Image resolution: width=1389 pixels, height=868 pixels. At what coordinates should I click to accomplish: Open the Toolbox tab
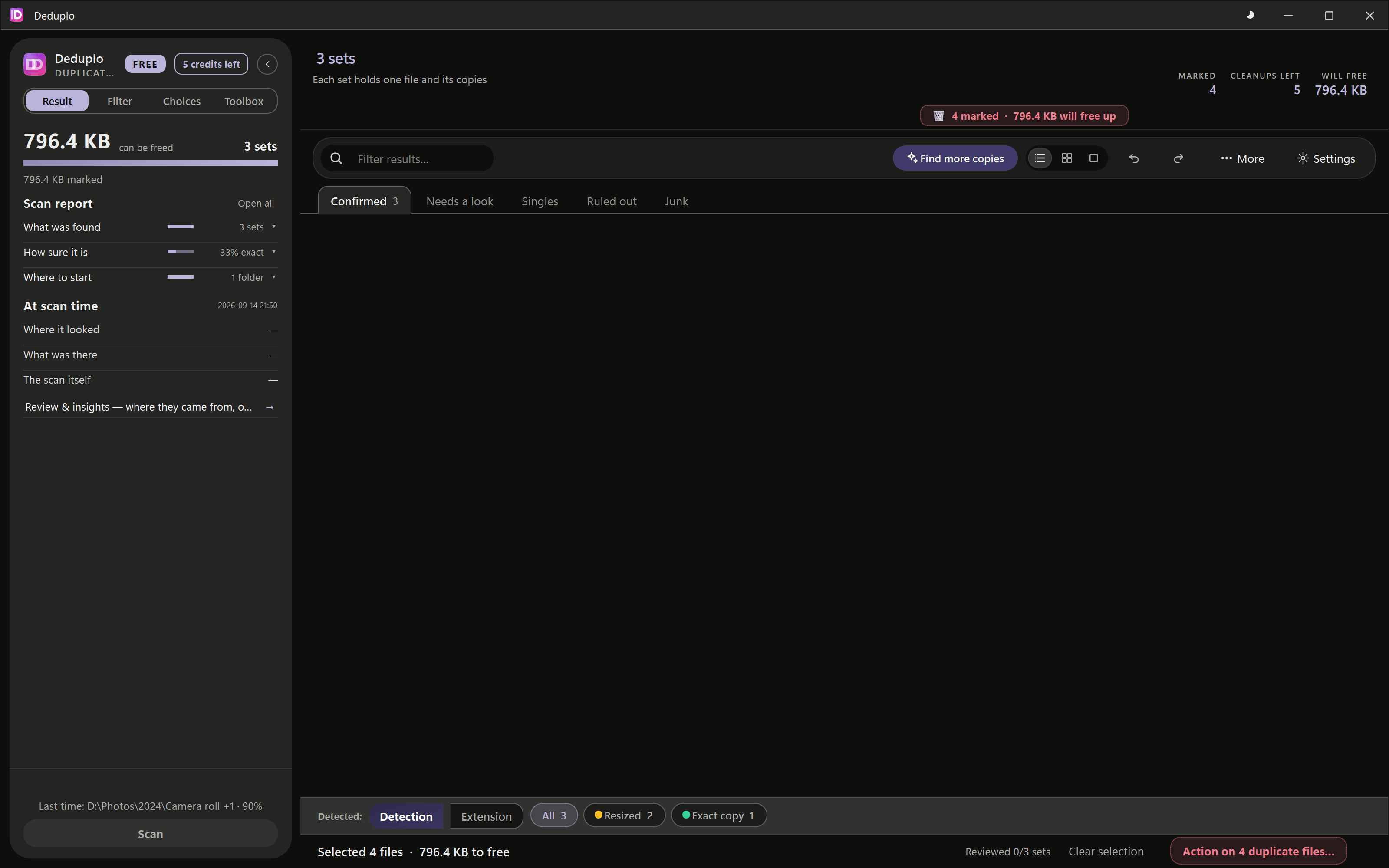[x=244, y=101]
